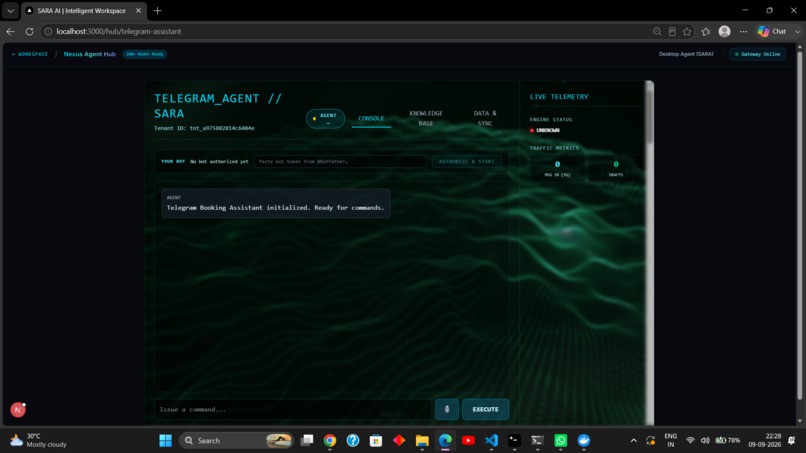This screenshot has width=806, height=453.
Task: Open the browser reading view icon
Action: 672,31
